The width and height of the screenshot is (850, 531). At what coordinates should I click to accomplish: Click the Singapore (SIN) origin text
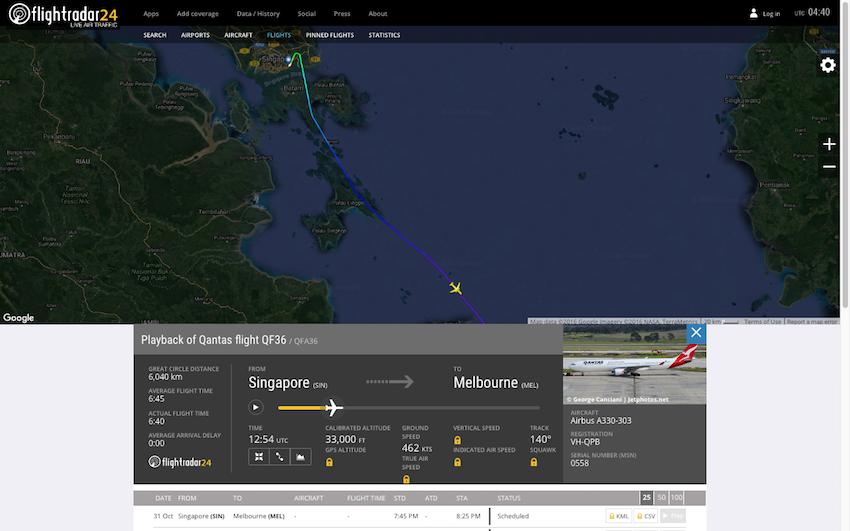287,383
